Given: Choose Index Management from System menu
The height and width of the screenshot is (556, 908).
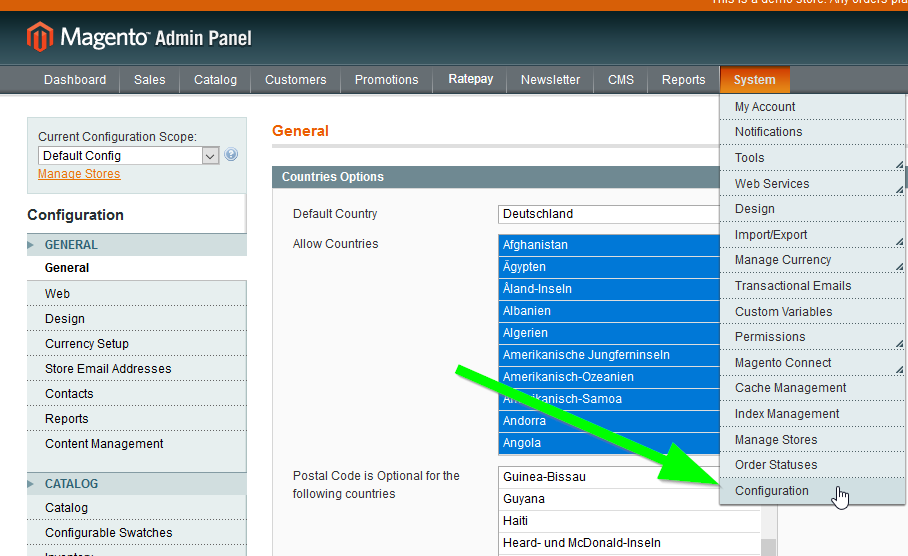Looking at the screenshot, I should (787, 414).
